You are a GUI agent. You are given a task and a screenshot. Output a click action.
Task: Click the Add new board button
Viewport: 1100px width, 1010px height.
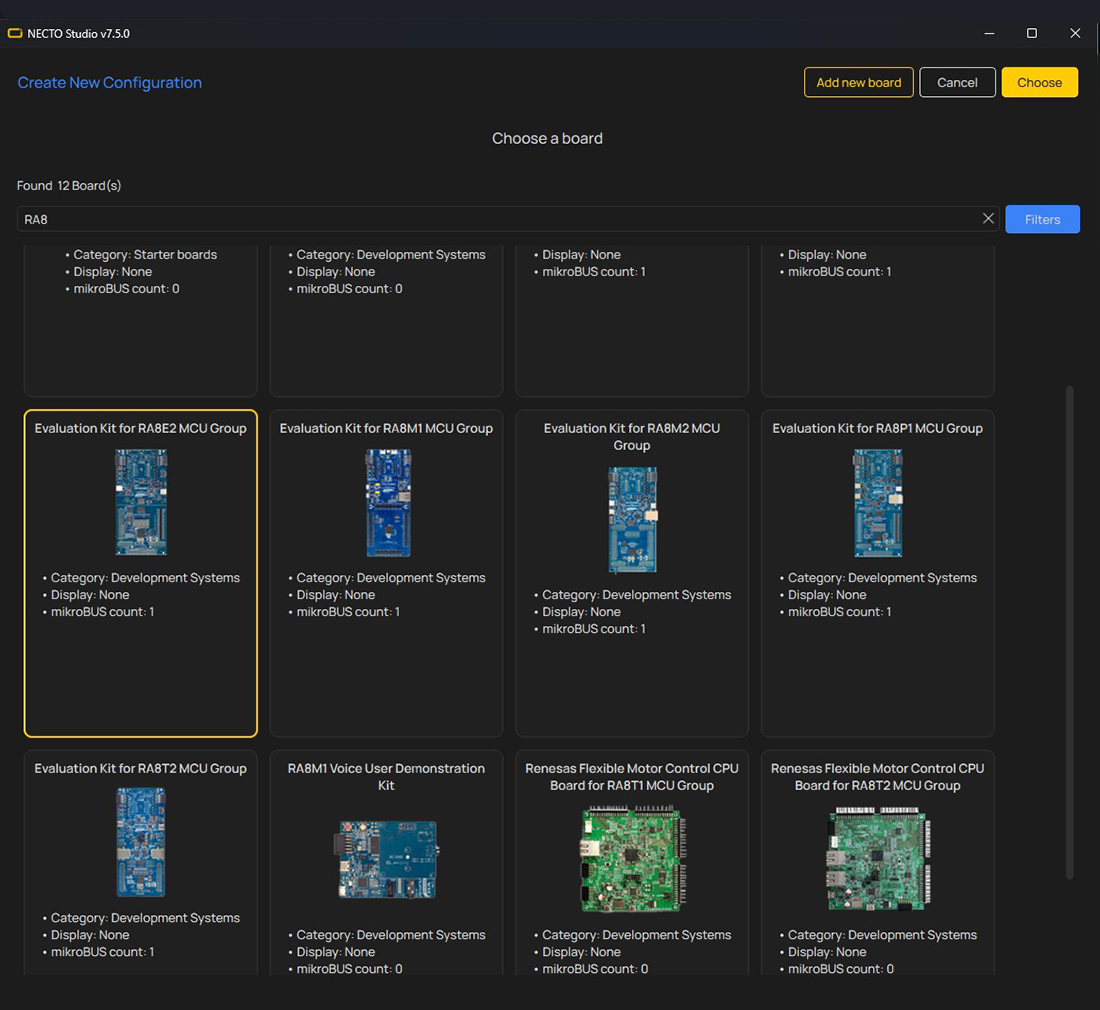[858, 83]
